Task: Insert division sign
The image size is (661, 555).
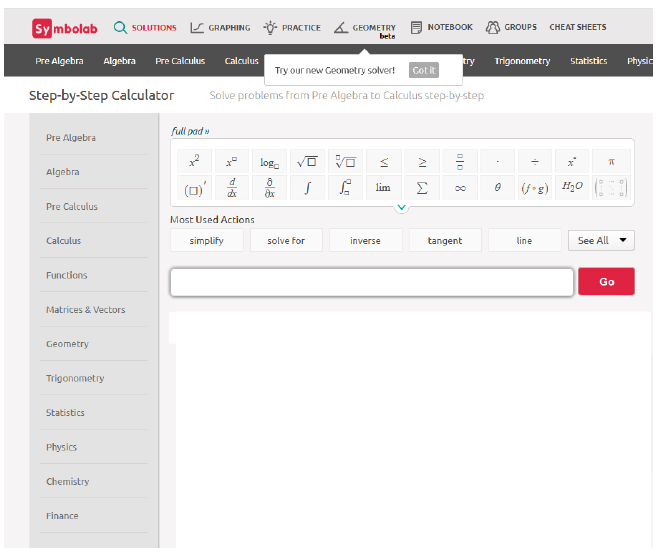Action: point(535,161)
